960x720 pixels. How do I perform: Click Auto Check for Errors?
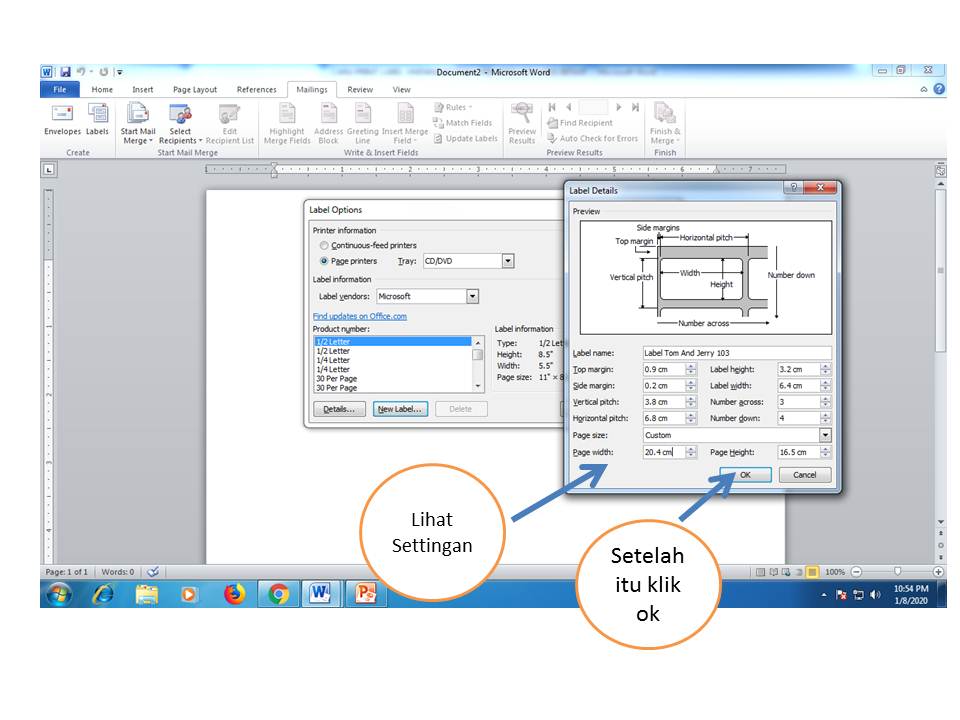(x=593, y=139)
